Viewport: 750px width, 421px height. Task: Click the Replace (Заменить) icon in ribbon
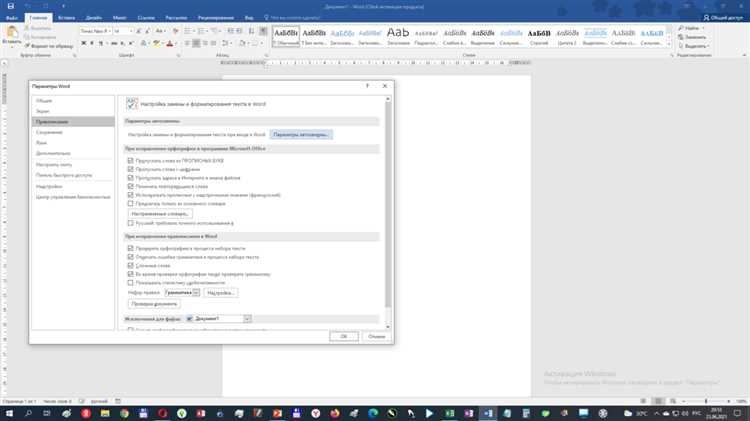(681, 37)
